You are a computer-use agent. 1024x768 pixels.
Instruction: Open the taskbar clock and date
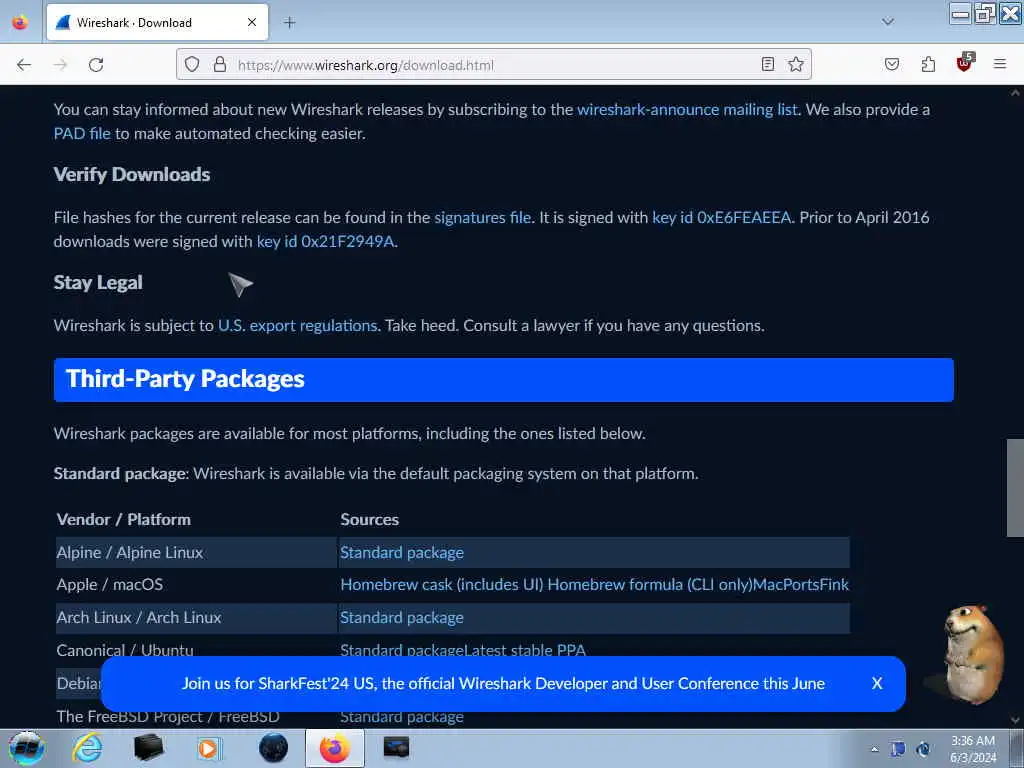click(x=973, y=749)
